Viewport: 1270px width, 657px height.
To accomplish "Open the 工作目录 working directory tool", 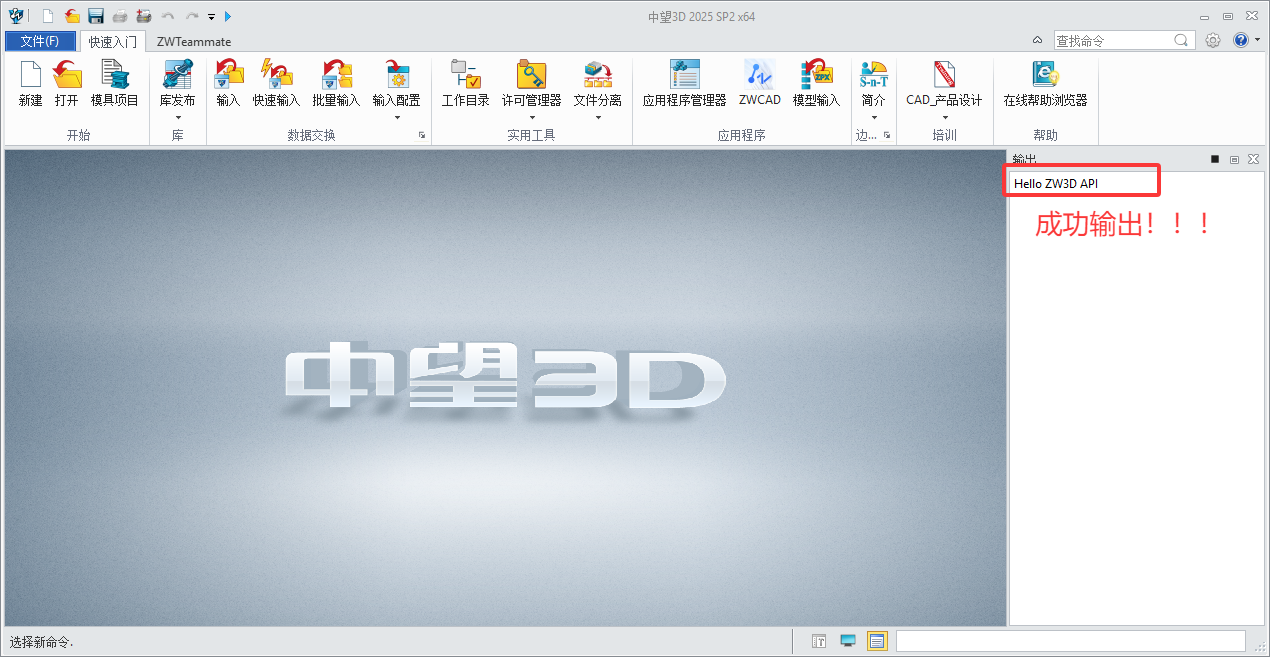I will [x=466, y=75].
